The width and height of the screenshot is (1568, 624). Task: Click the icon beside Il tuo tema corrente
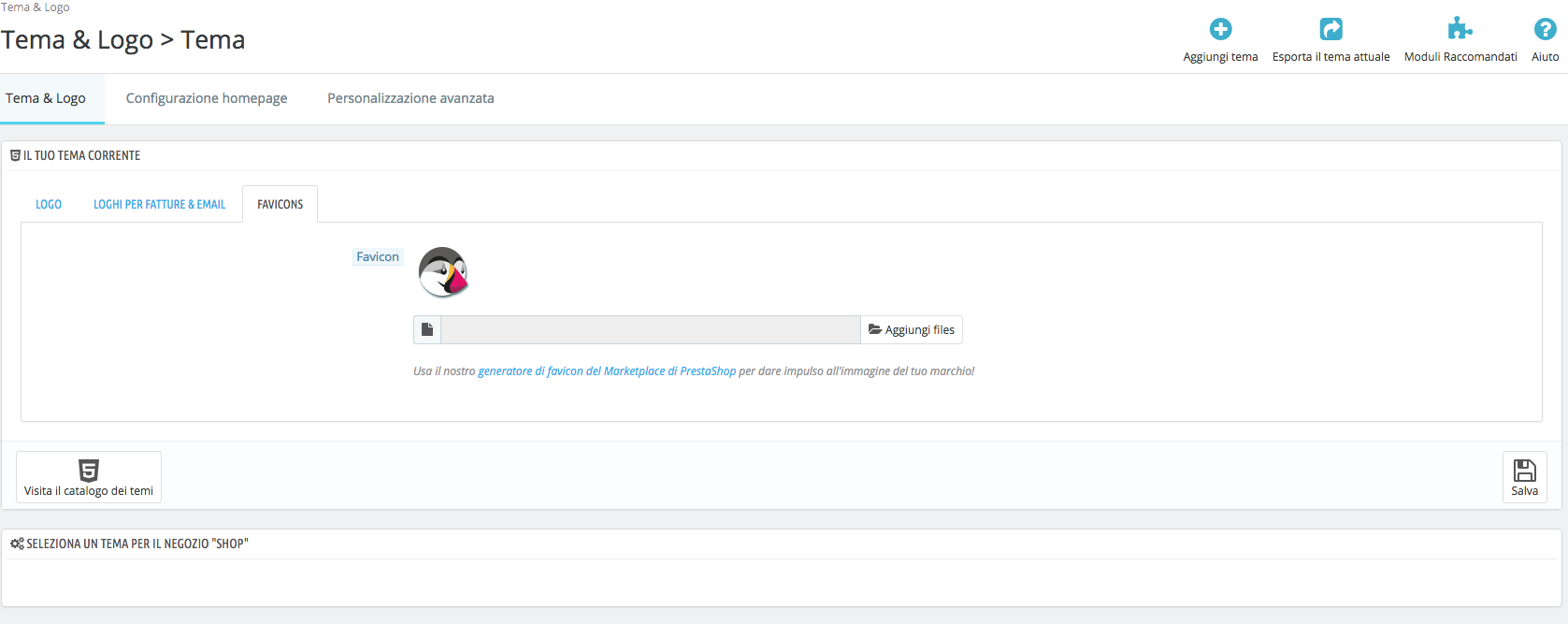(15, 155)
